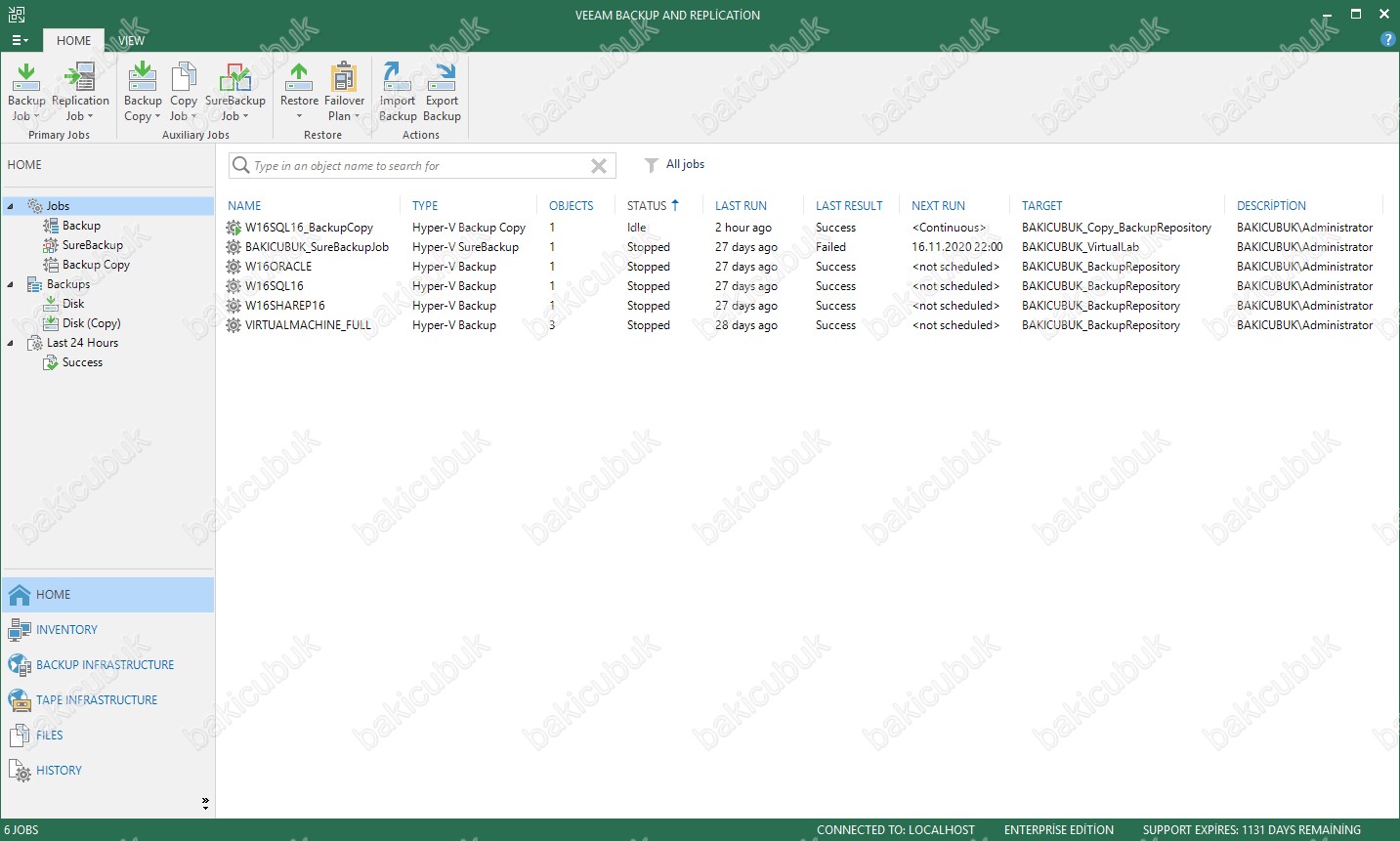
Task: Click the Import Backup ribbon button
Action: (x=398, y=92)
